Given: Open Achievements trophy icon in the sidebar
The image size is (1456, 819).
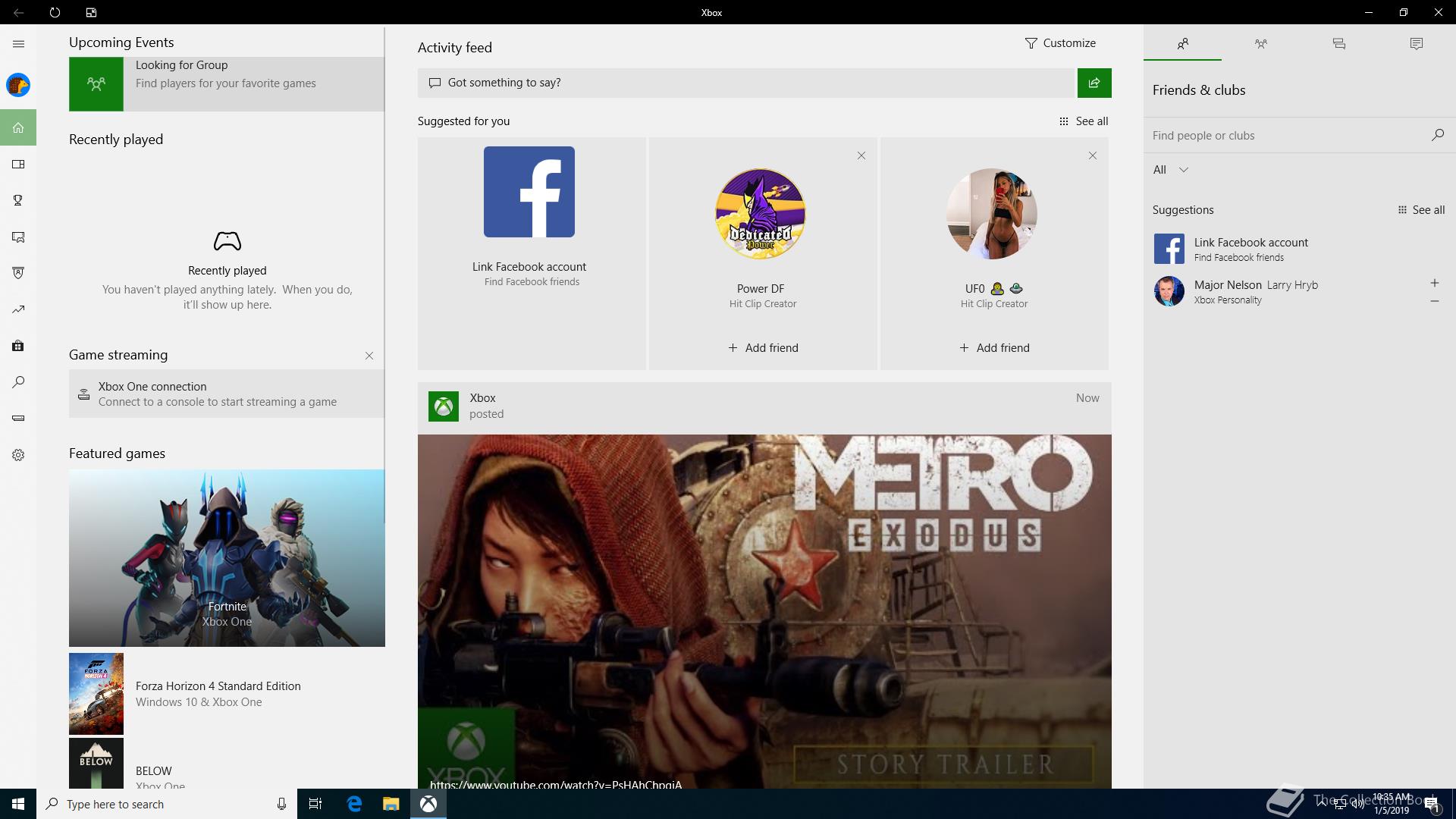Looking at the screenshot, I should 18,200.
